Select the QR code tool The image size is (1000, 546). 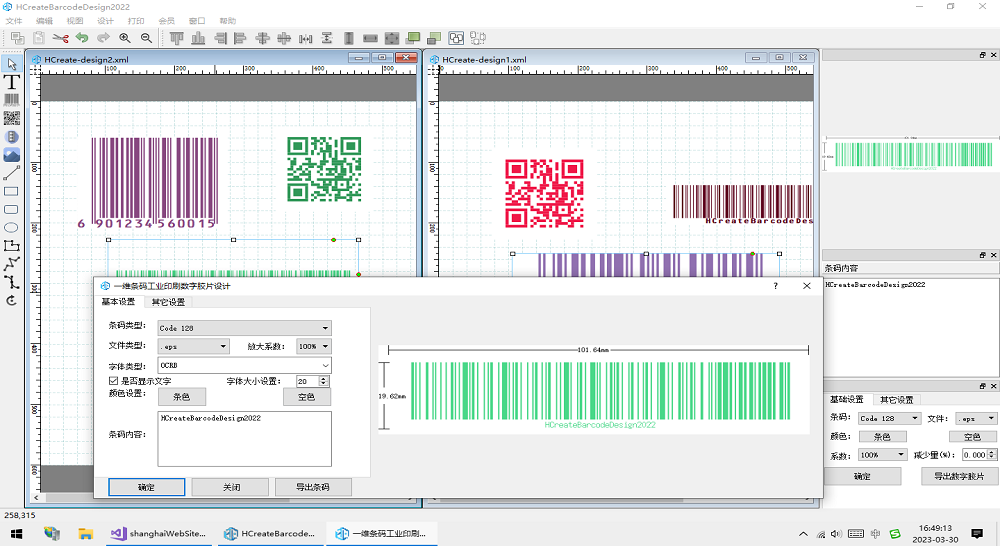click(x=12, y=119)
